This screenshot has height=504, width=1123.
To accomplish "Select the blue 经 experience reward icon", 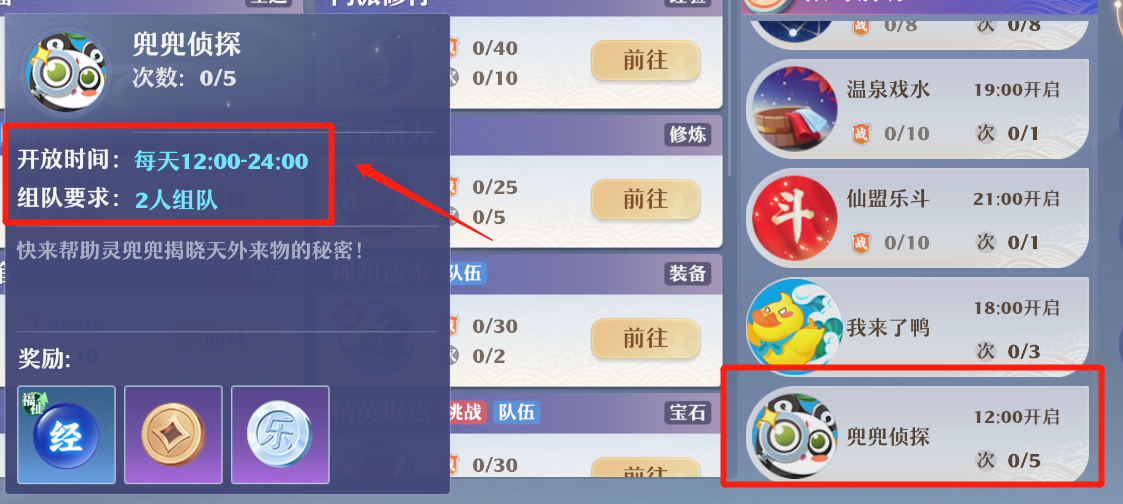I will 67,435.
